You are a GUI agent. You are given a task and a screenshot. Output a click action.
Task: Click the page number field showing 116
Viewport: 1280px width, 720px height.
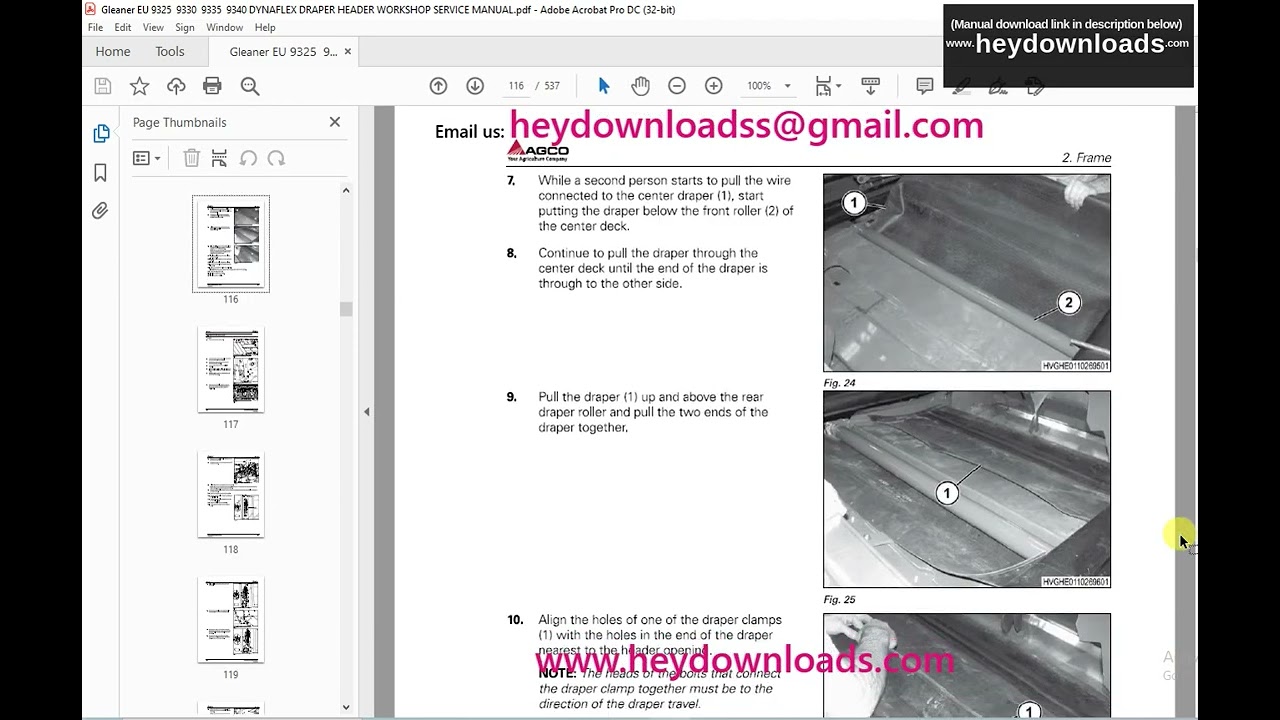pos(515,86)
